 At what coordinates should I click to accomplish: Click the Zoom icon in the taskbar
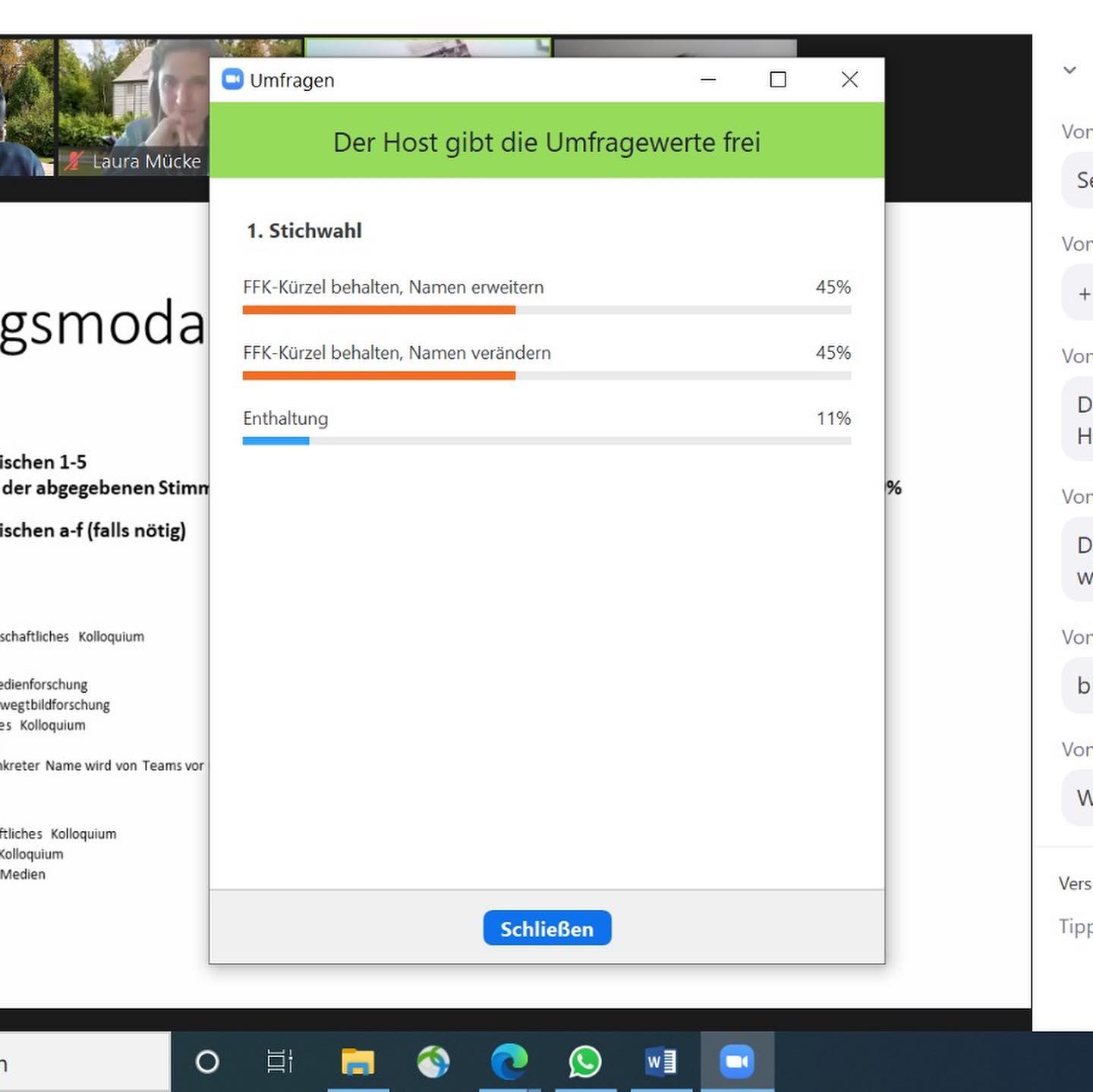(x=736, y=1062)
